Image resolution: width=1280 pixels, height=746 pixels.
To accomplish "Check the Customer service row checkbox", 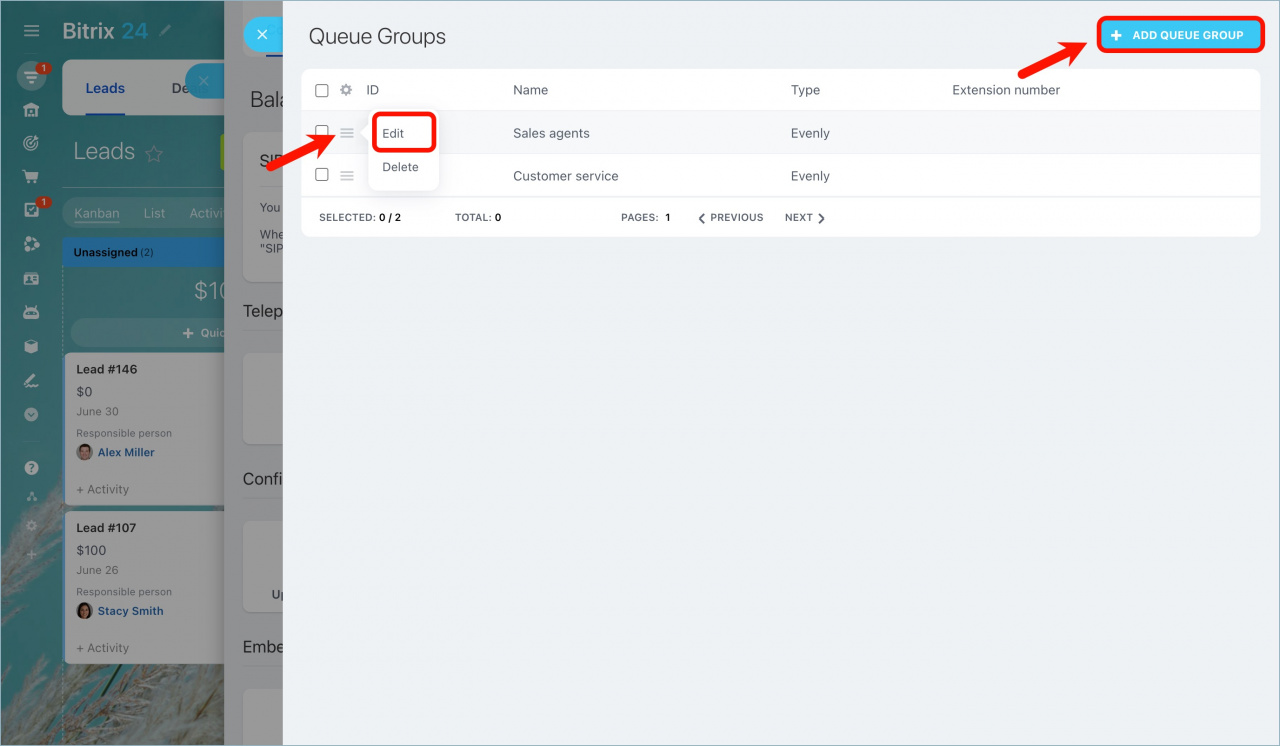I will 322,174.
